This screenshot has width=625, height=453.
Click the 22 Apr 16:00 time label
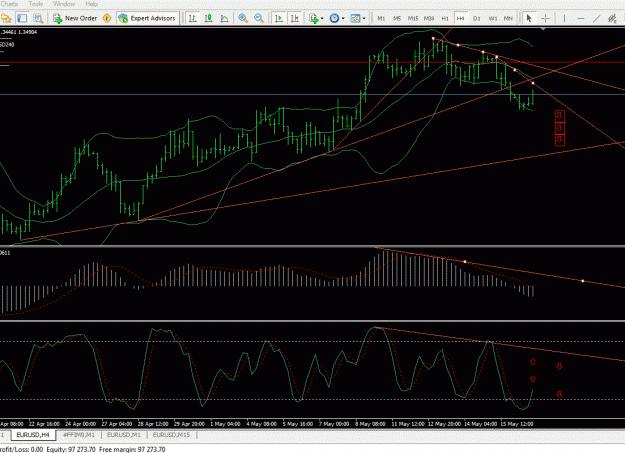click(44, 424)
